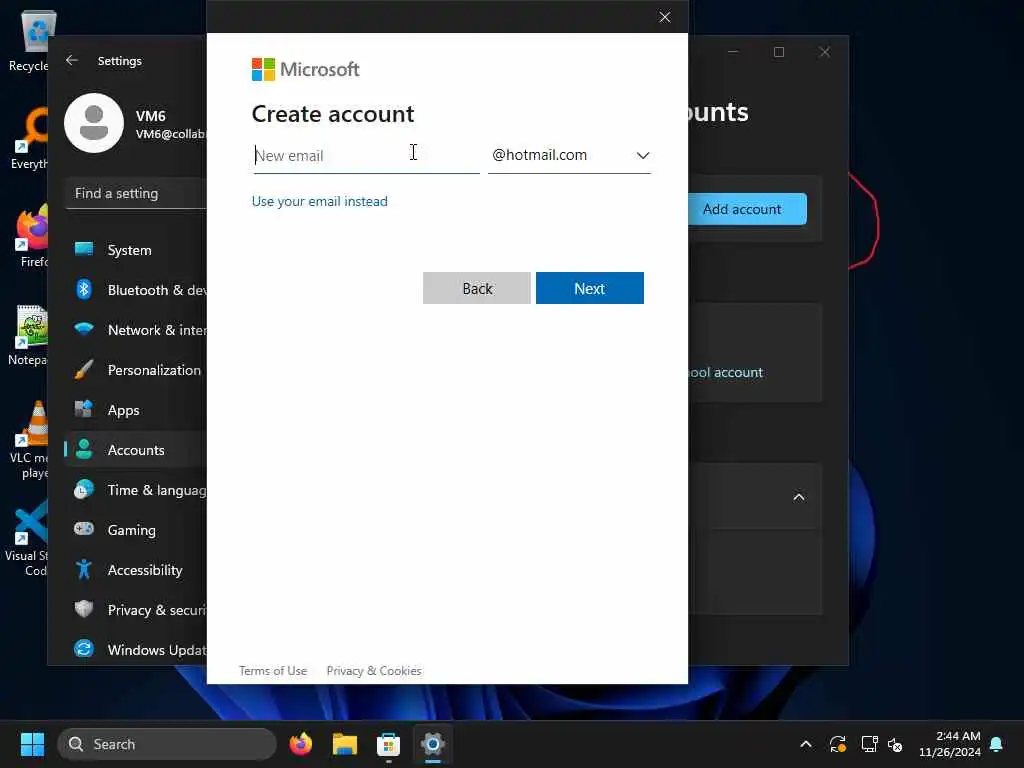This screenshot has height=768, width=1024.
Task: Select the Firefox desktop shortcut
Action: click(x=29, y=236)
